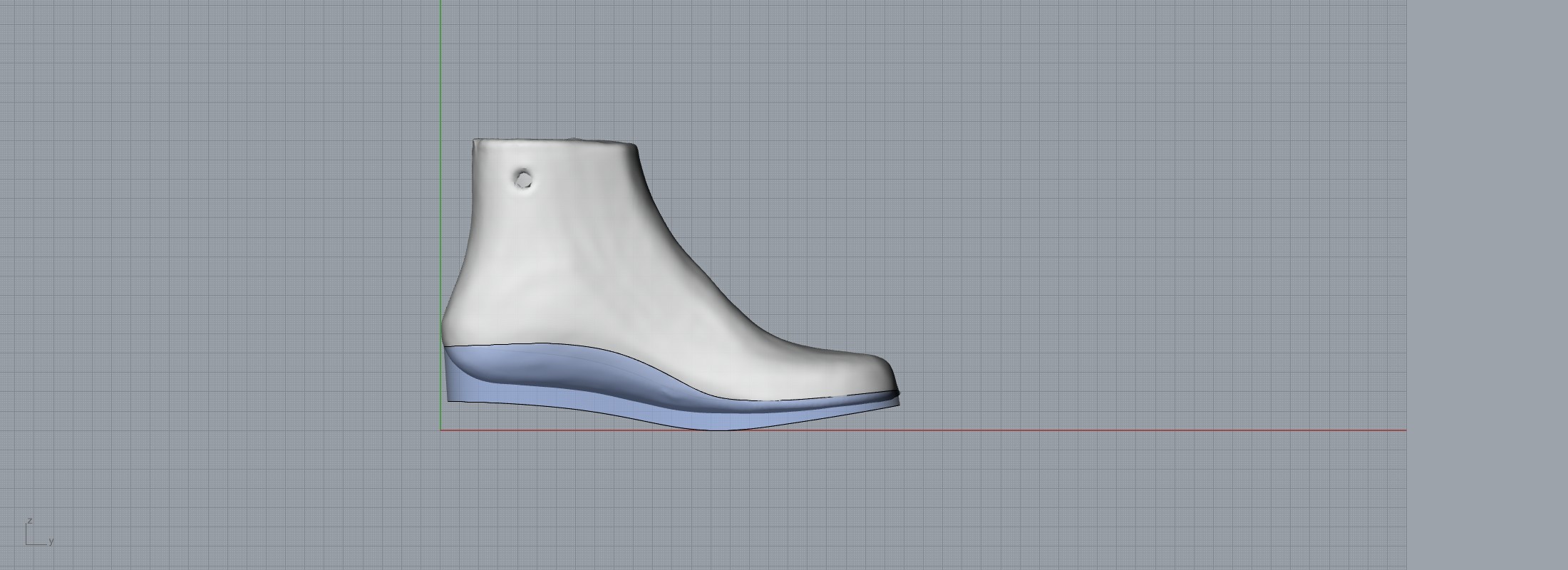This screenshot has width=1568, height=570.
Task: Click the bottom rear corner of the blue sole
Action: tap(450, 400)
